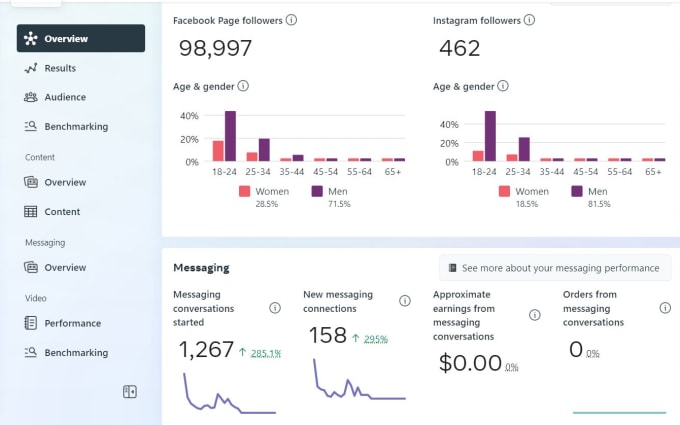Show info for Instagram Age & gender
This screenshot has height=425, width=680.
[503, 86]
